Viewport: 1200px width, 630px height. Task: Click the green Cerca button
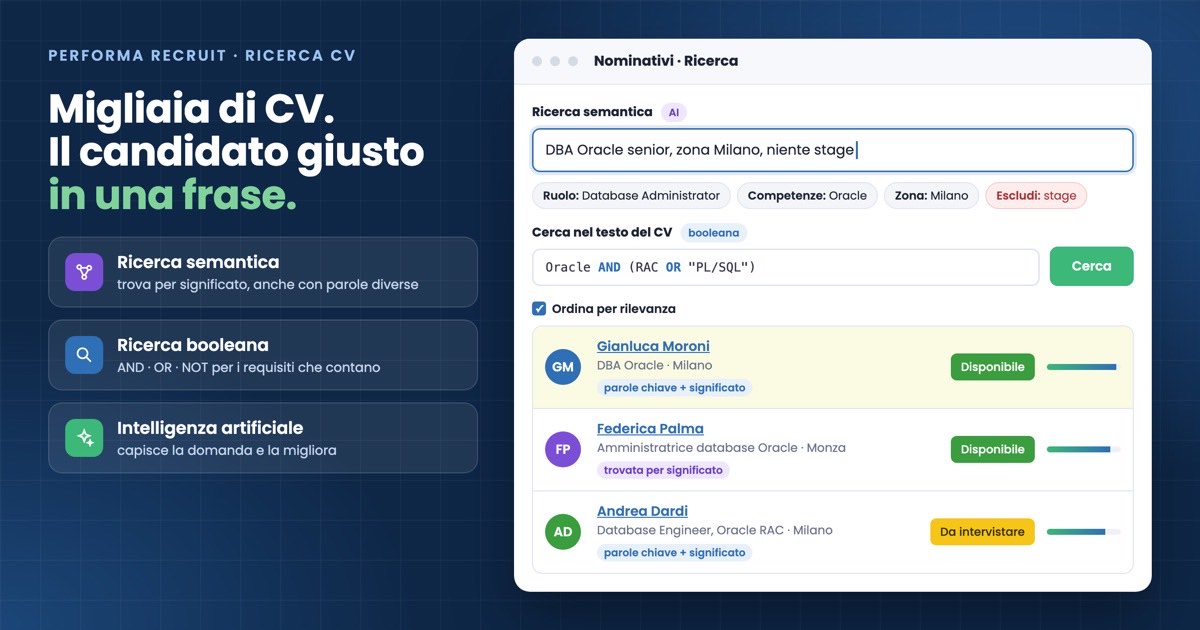1091,267
